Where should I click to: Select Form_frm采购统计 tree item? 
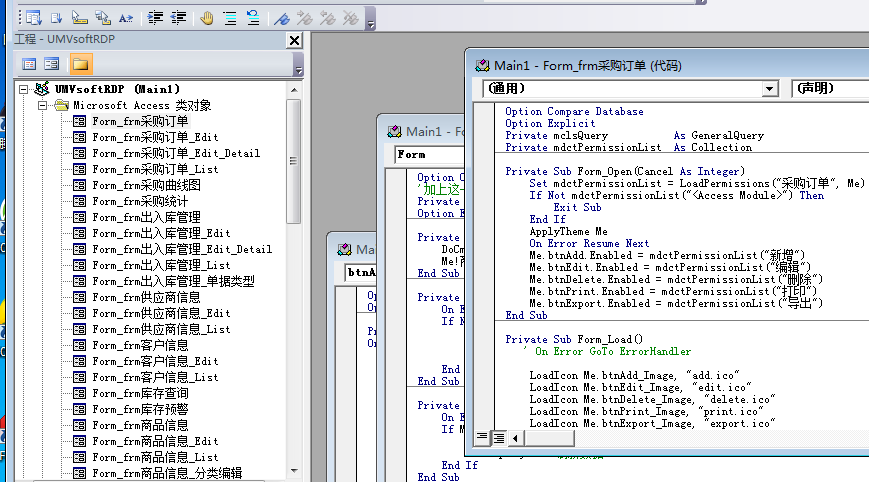click(x=140, y=201)
